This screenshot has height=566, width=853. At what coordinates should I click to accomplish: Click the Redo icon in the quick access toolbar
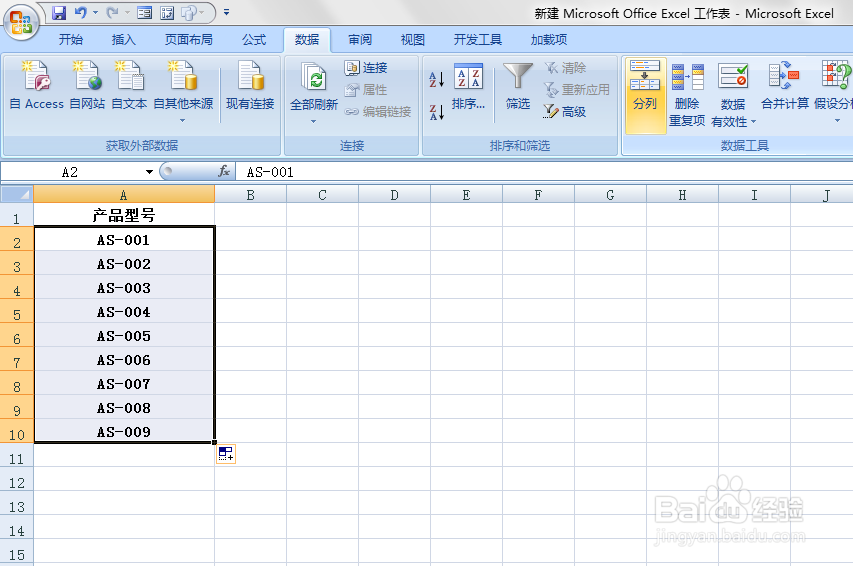tap(112, 12)
